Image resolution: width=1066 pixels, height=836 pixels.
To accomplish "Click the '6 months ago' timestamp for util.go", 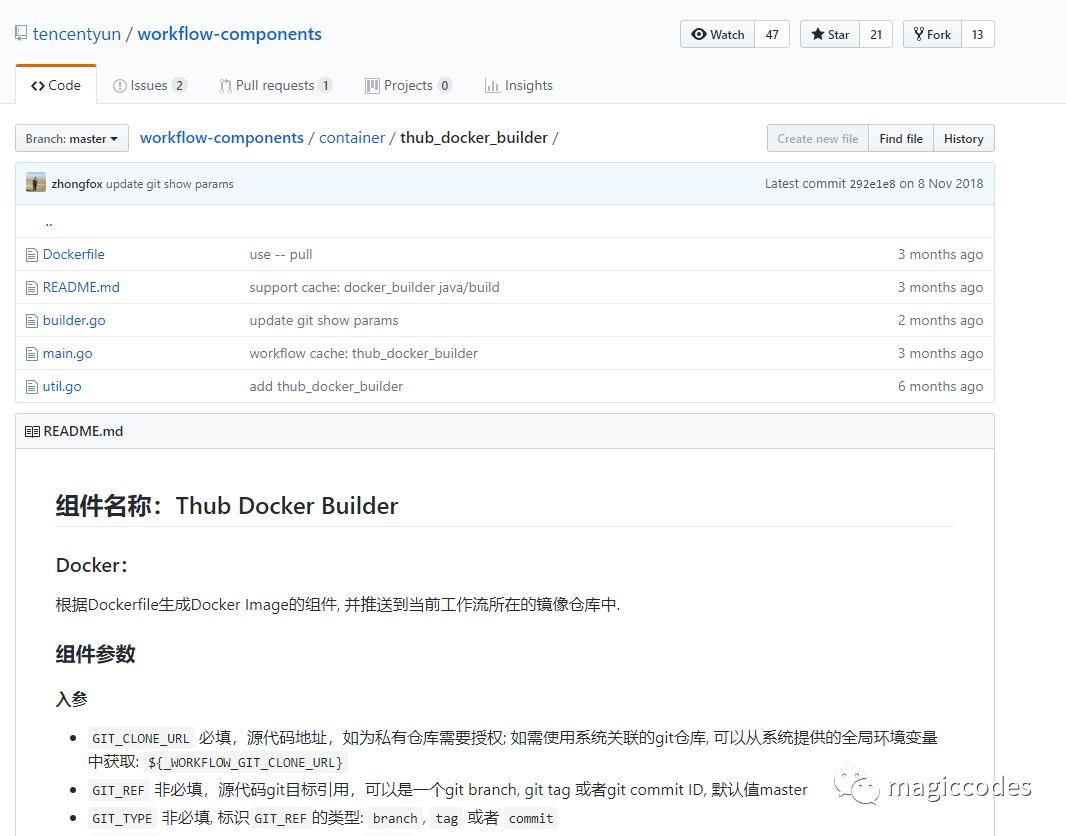I will coord(940,387).
